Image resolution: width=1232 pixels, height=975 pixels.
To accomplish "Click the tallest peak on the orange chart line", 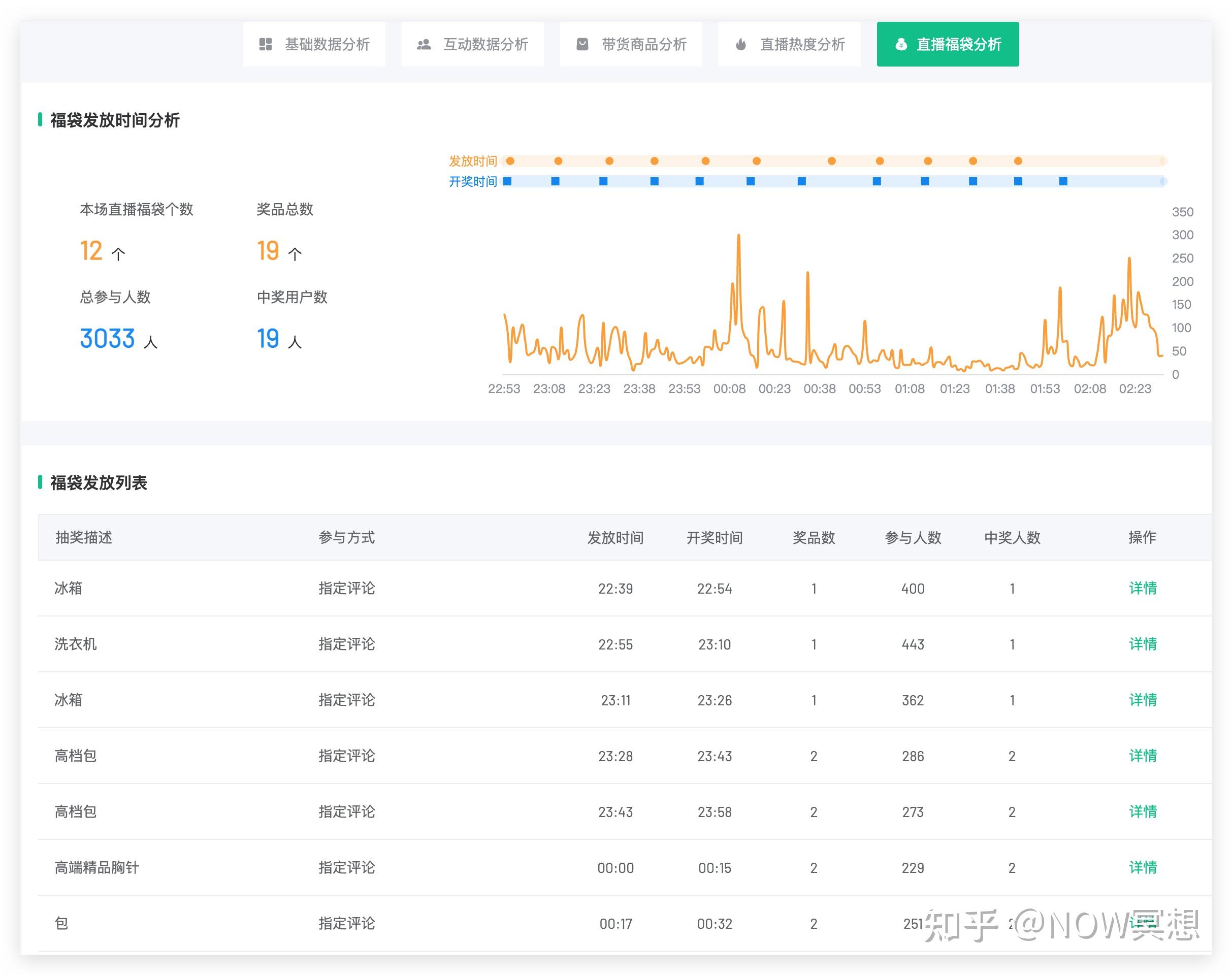I will click(x=739, y=235).
